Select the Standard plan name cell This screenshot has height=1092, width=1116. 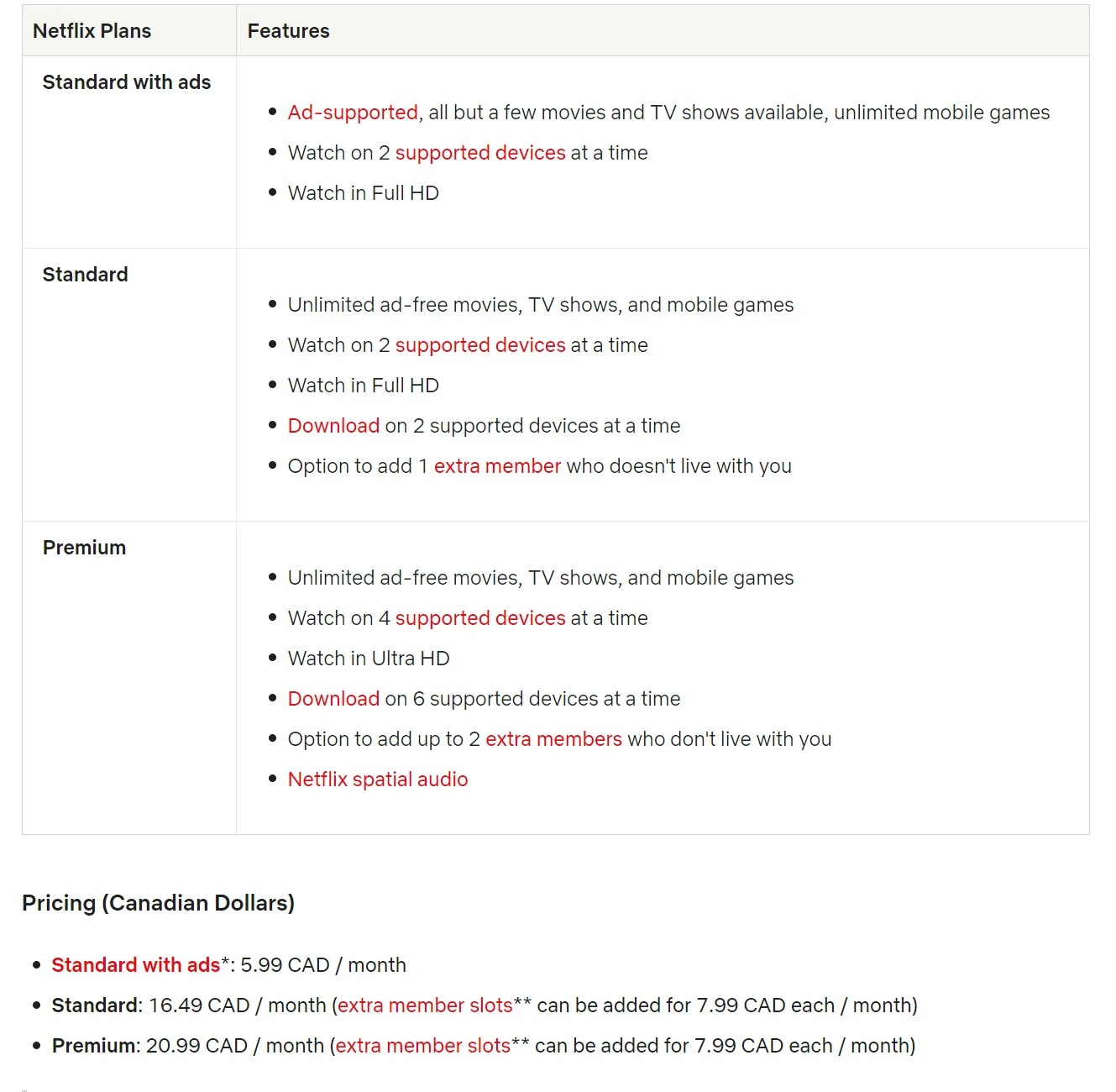86,275
